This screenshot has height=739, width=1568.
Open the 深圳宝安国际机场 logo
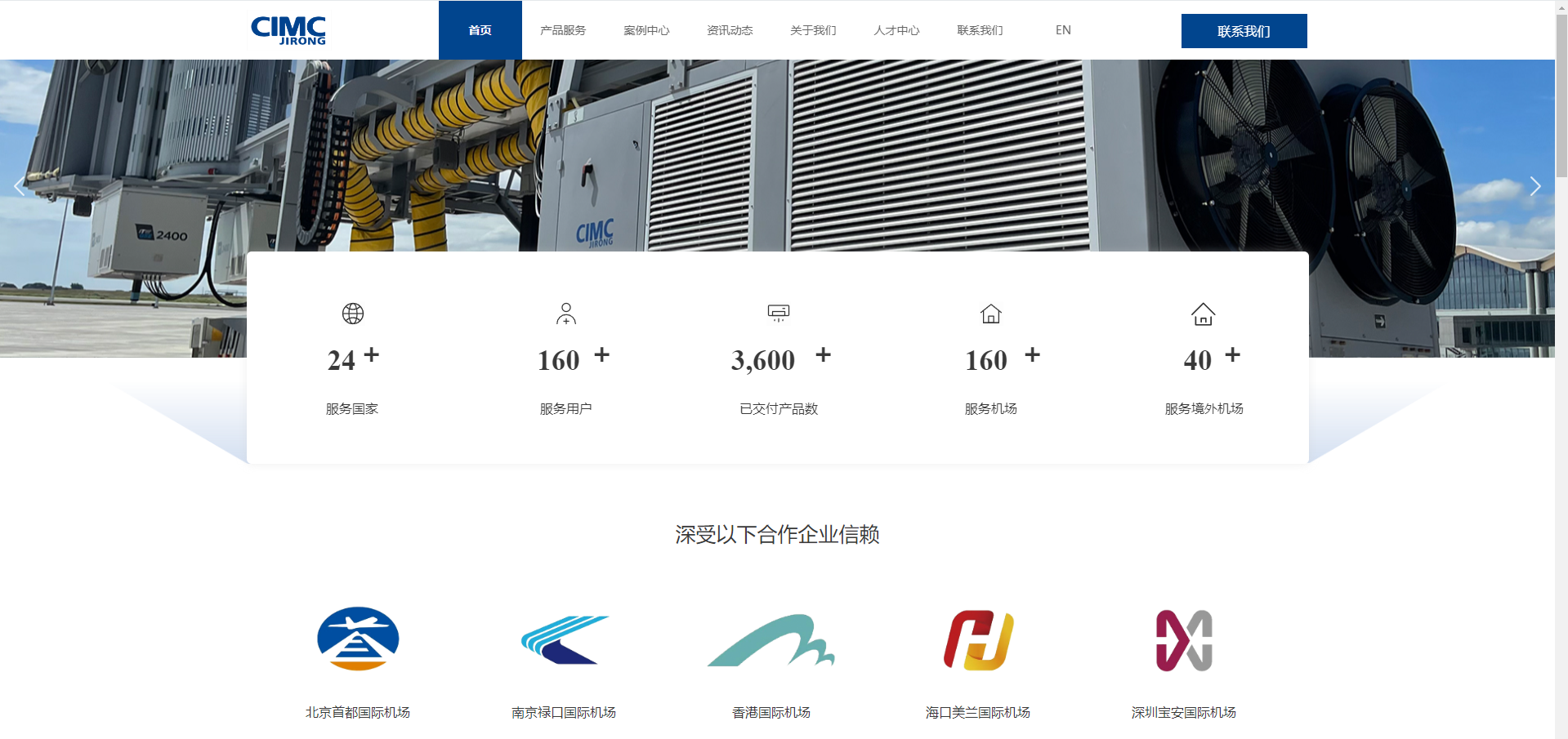[1184, 640]
